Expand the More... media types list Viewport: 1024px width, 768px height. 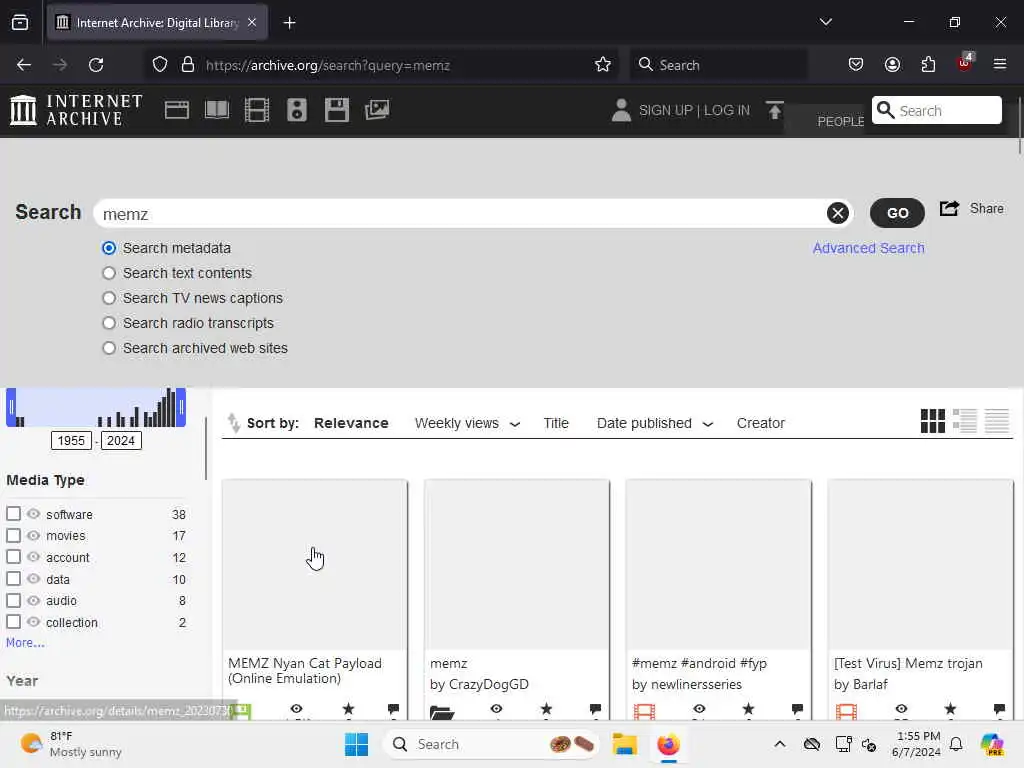coord(25,643)
